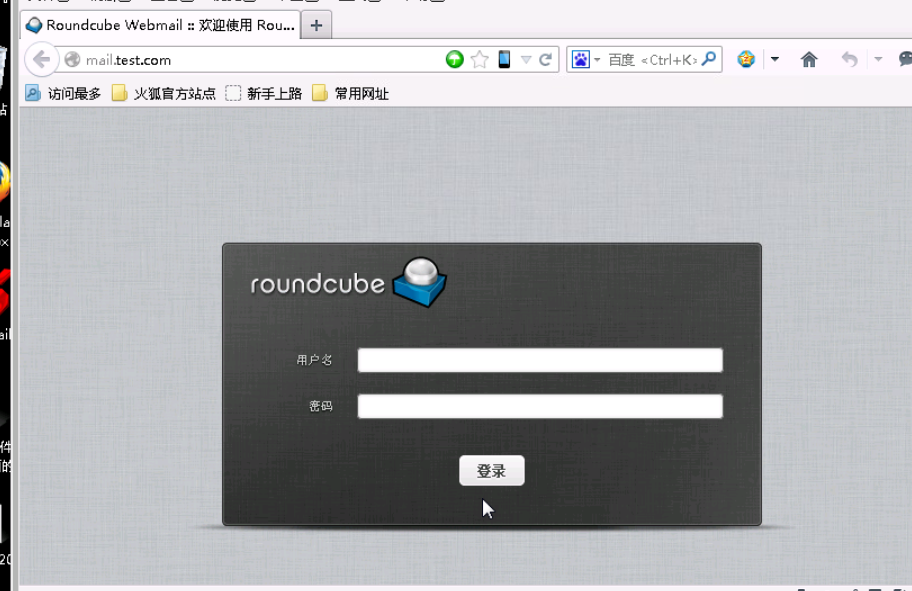Bookmark this page with the star icon
The height and width of the screenshot is (591, 912).
pos(479,59)
